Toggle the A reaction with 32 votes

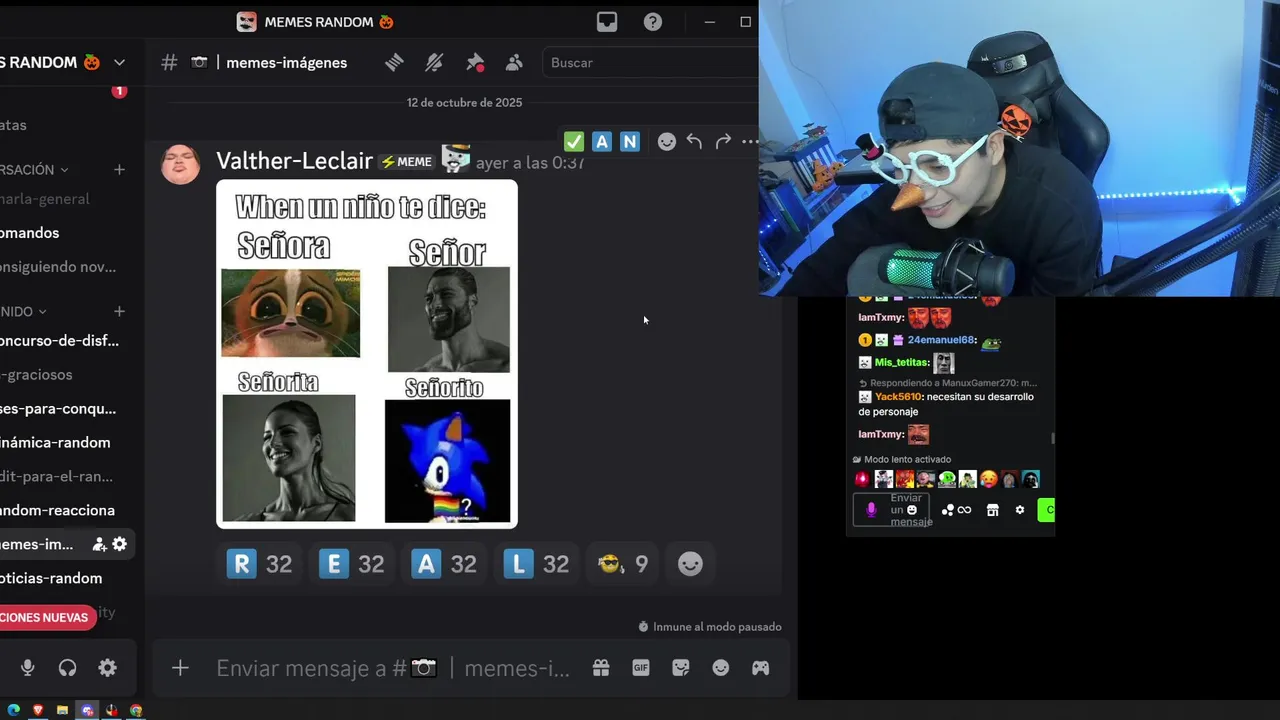coord(444,564)
